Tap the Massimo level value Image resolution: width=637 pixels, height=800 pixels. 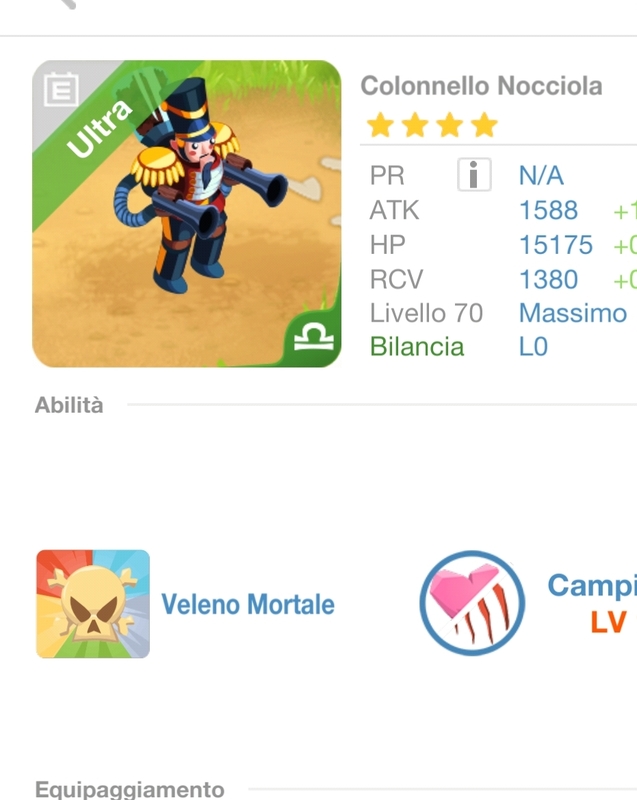point(572,313)
